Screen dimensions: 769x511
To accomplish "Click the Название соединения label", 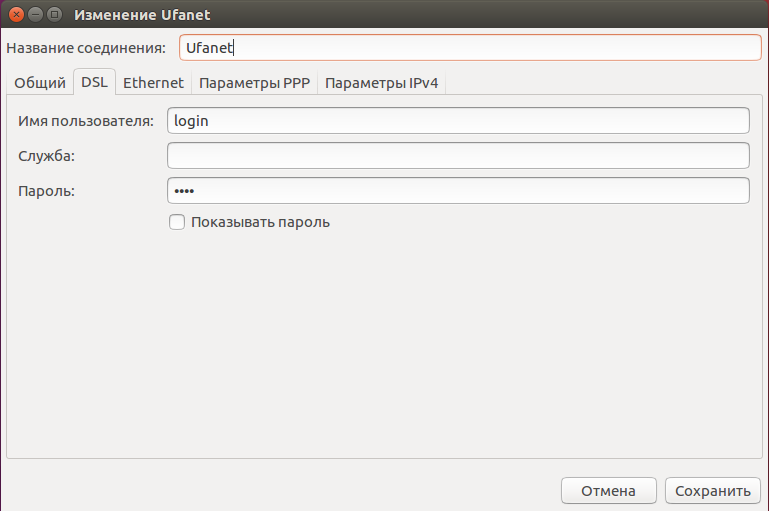I will pos(86,48).
